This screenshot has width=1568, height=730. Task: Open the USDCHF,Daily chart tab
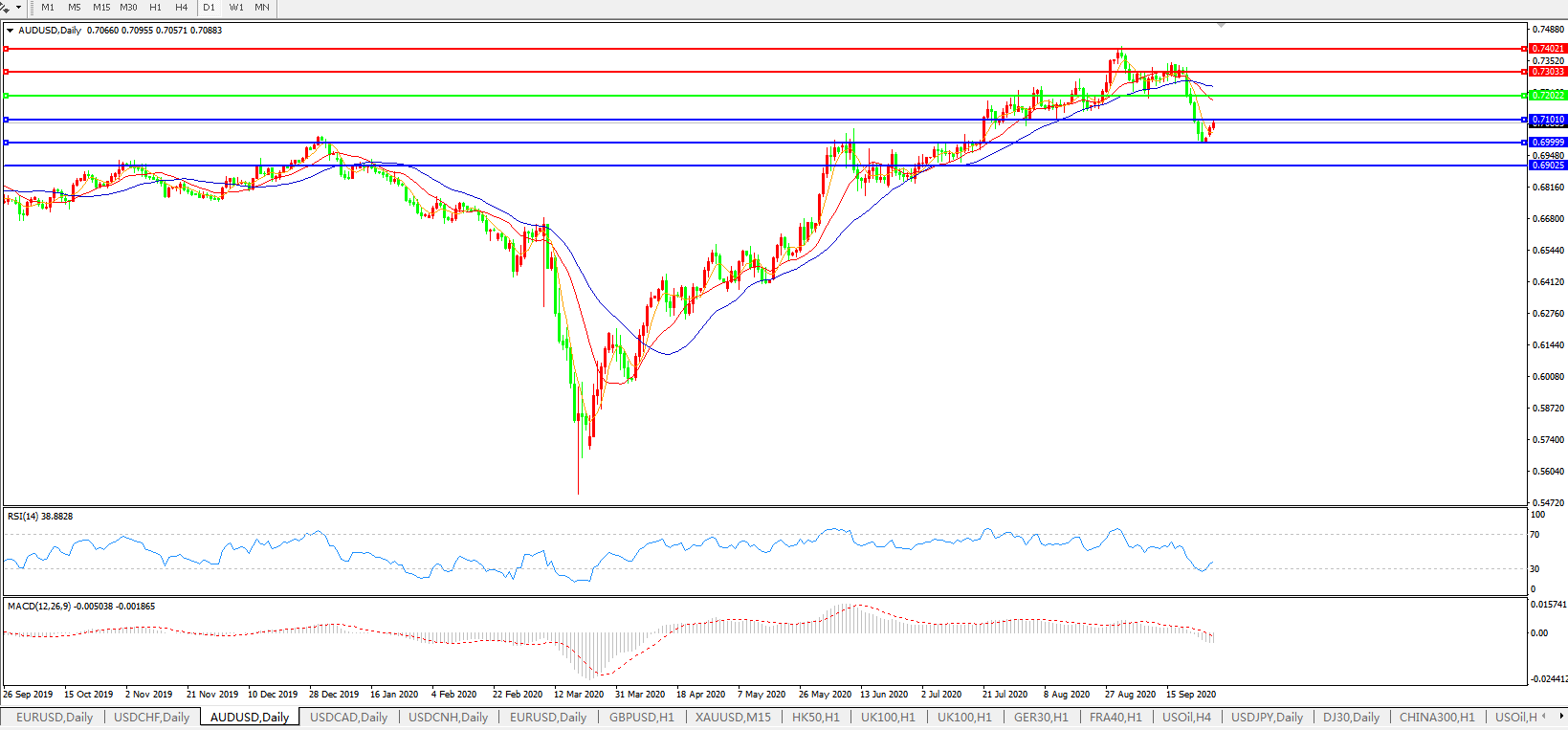point(151,718)
